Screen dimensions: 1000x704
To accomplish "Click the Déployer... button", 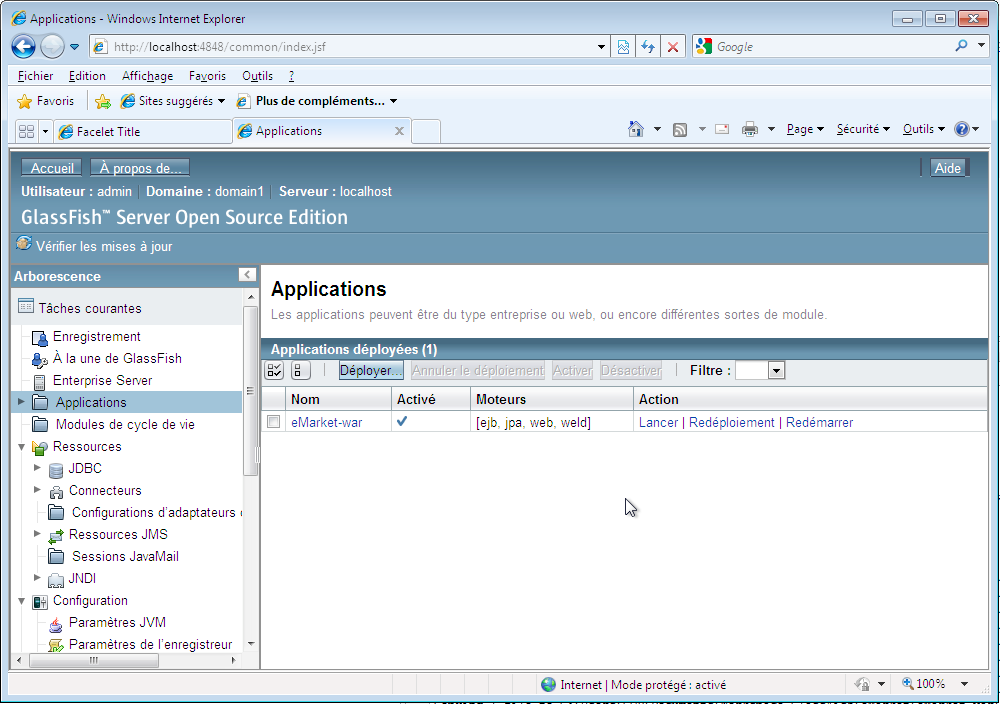I will click(x=371, y=370).
